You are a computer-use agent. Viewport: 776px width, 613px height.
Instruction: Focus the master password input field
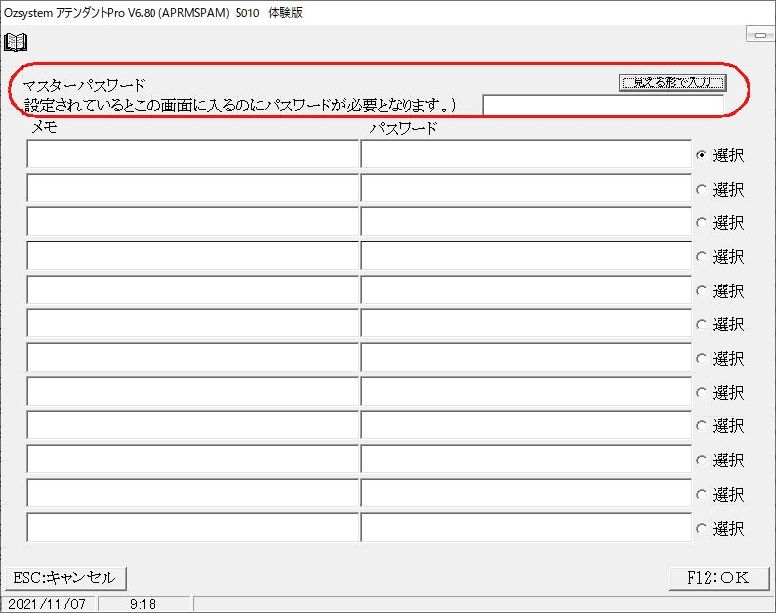coord(602,106)
